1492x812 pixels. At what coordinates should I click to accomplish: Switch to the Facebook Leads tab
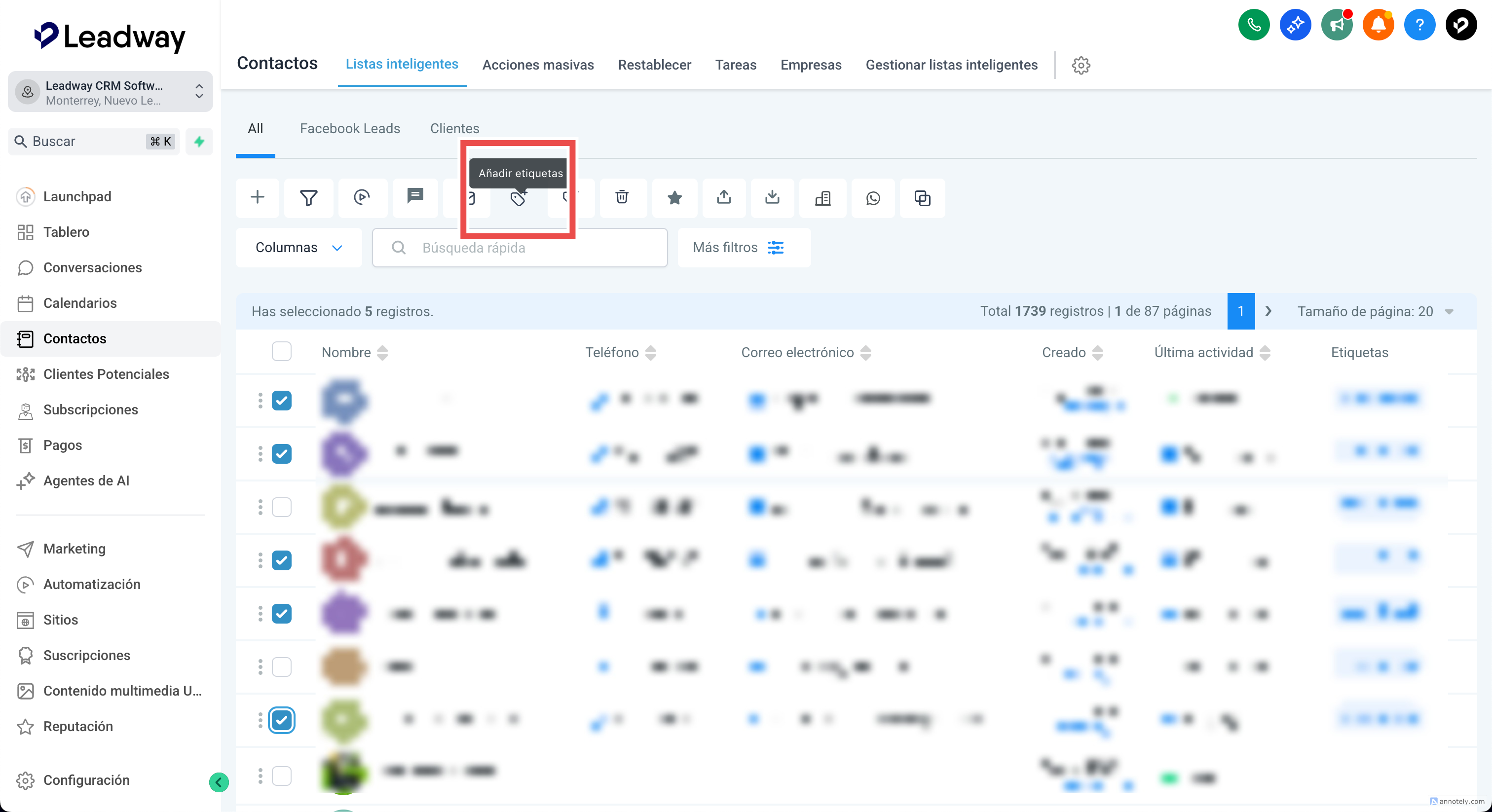tap(349, 128)
